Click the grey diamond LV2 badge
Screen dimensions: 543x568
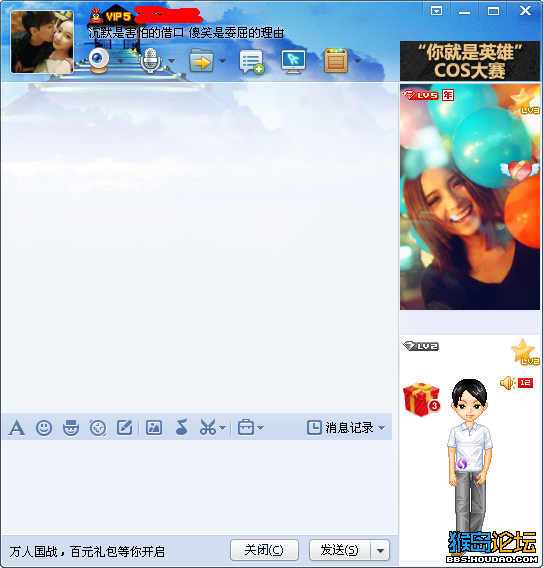[421, 346]
